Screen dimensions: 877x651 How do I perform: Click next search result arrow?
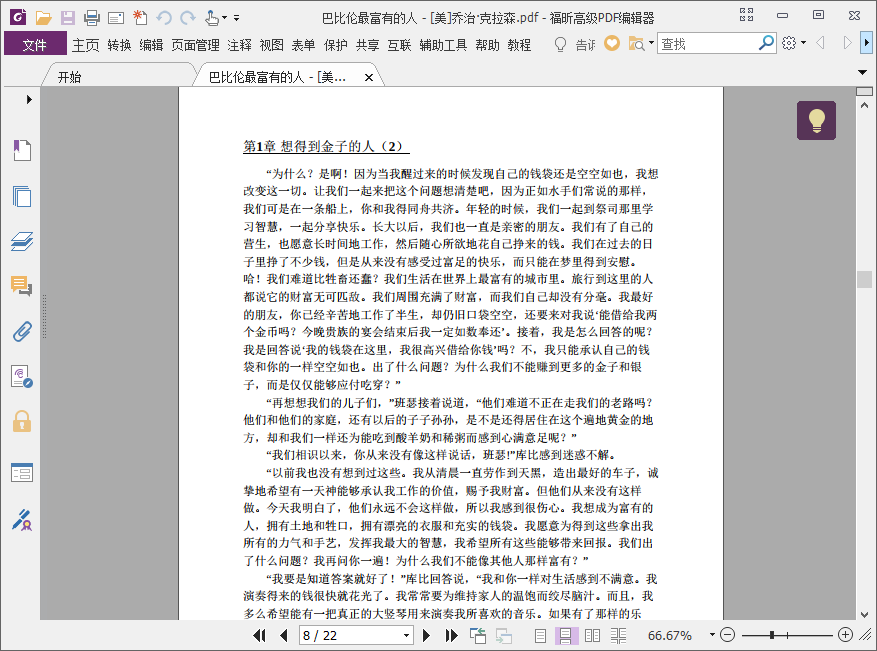pos(847,43)
